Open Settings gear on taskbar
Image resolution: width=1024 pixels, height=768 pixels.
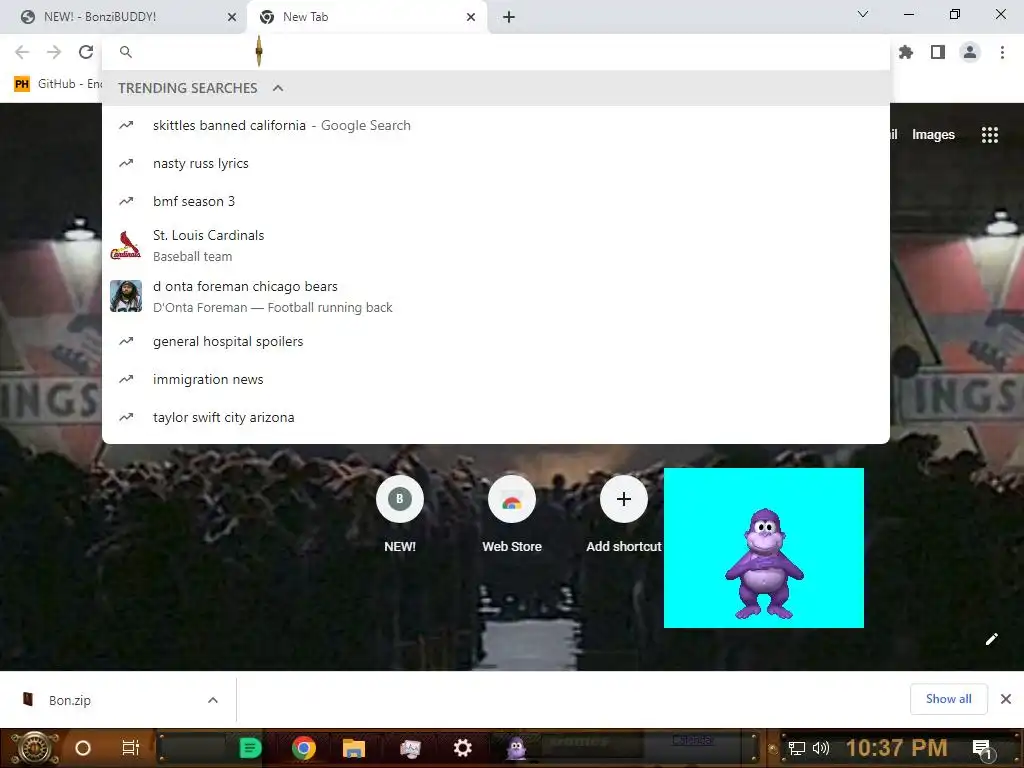point(462,748)
